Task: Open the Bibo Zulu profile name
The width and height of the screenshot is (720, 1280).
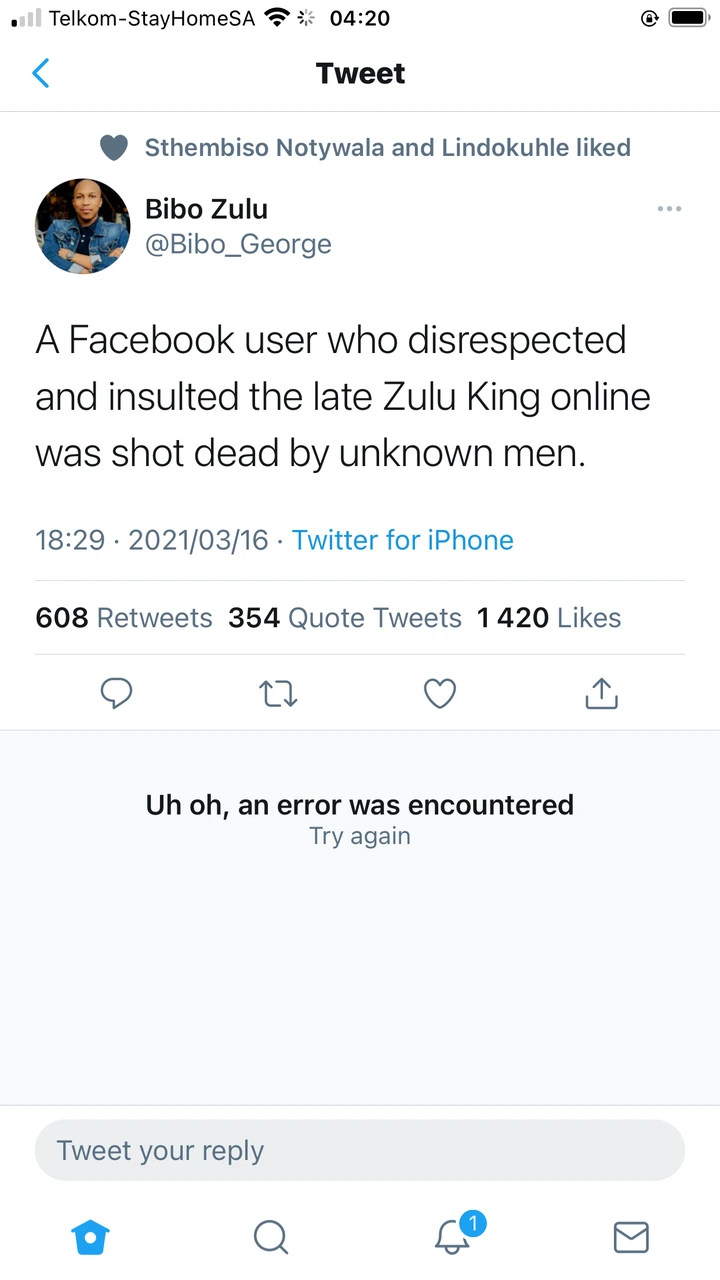Action: coord(206,209)
